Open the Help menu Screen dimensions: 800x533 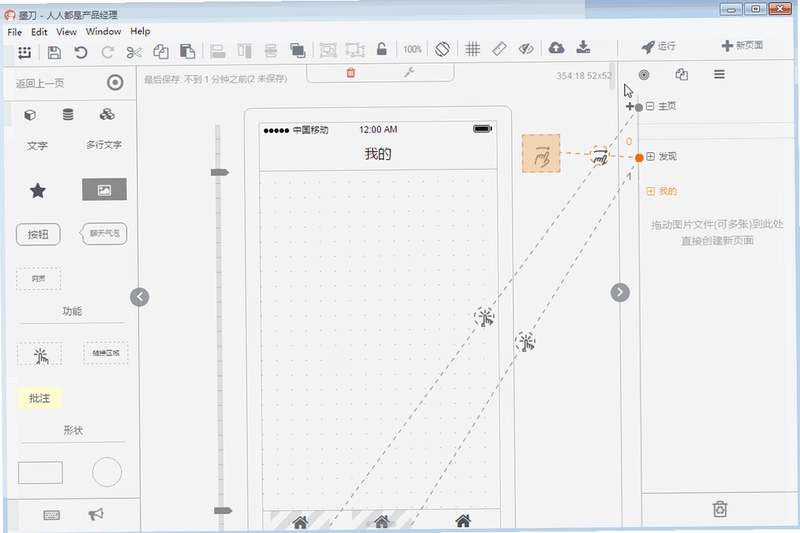pos(140,32)
